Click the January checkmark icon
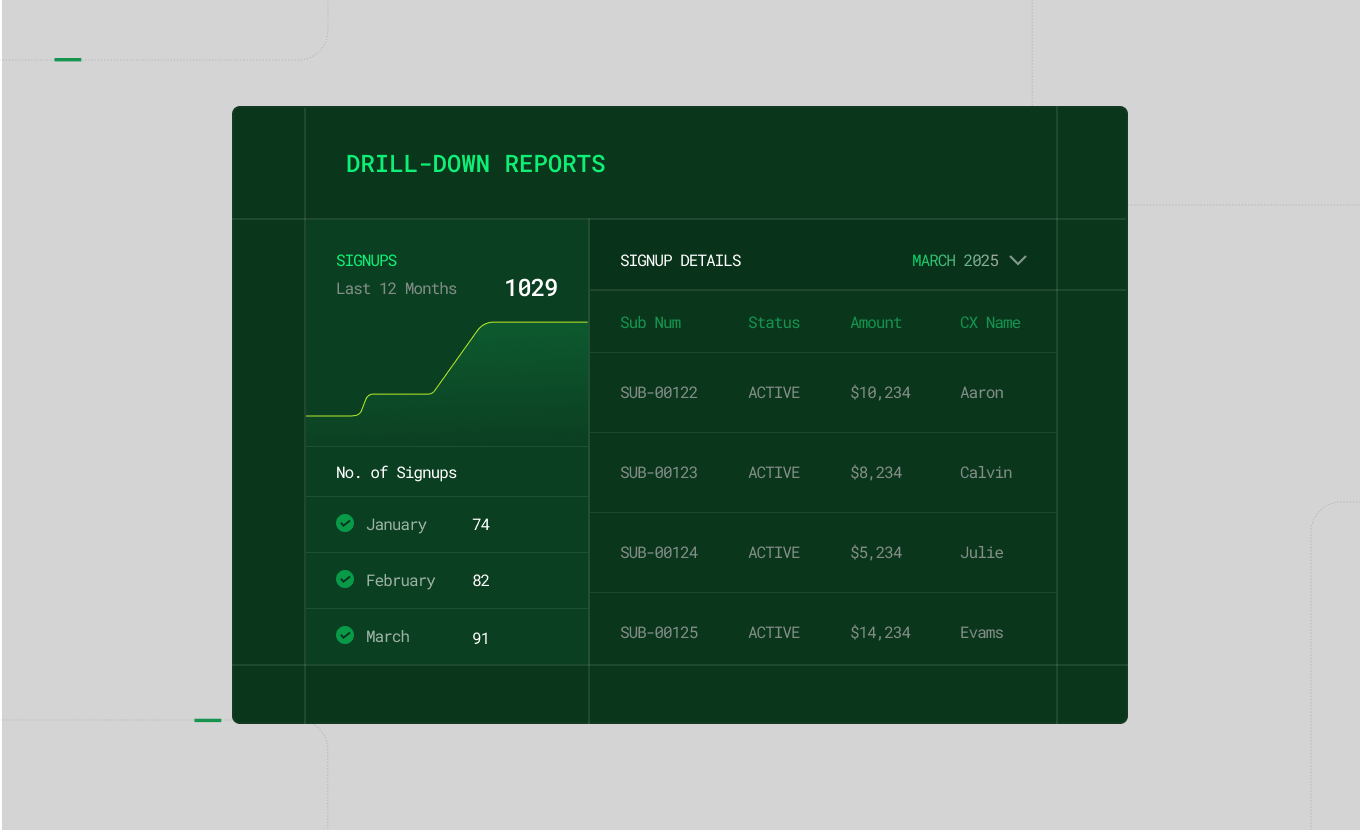The height and width of the screenshot is (830, 1360). [345, 523]
